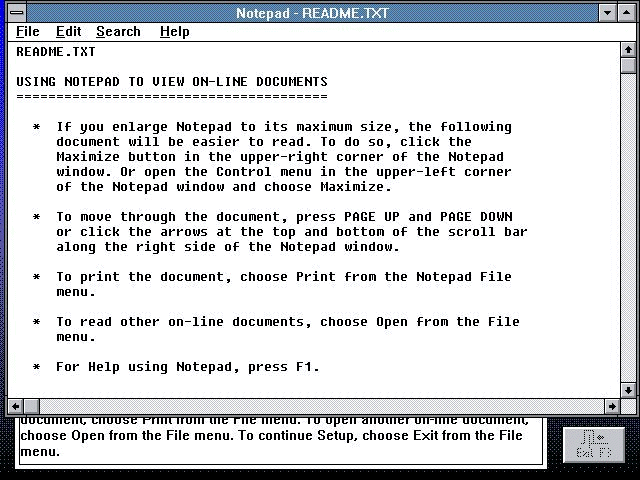Screen dimensions: 640x480
Task: Open the Search menu
Action: click(x=118, y=31)
